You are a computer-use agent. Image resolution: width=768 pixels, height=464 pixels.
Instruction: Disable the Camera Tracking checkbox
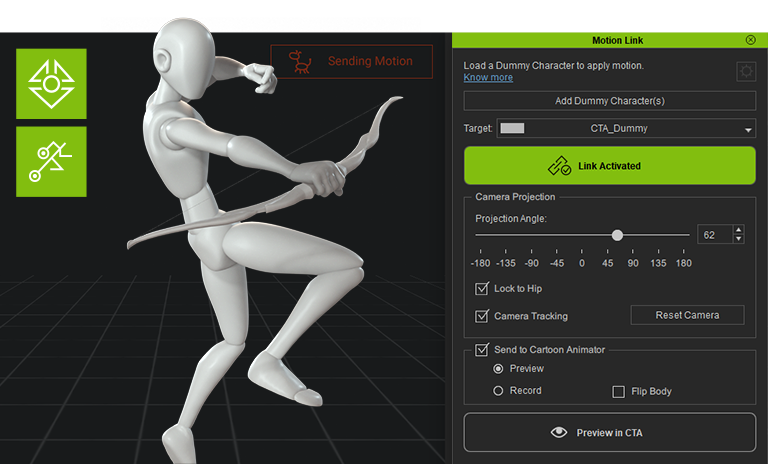[x=482, y=316]
